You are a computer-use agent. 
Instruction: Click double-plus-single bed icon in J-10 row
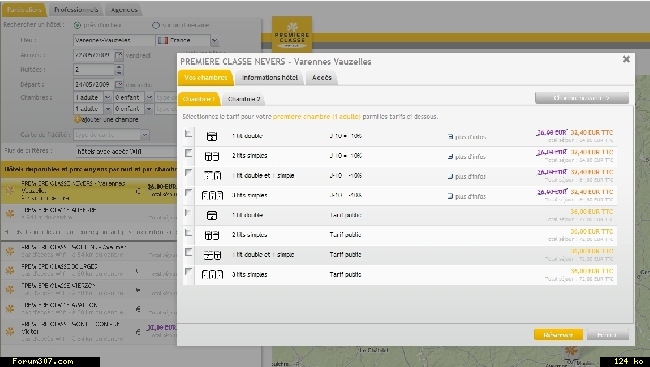212,176
